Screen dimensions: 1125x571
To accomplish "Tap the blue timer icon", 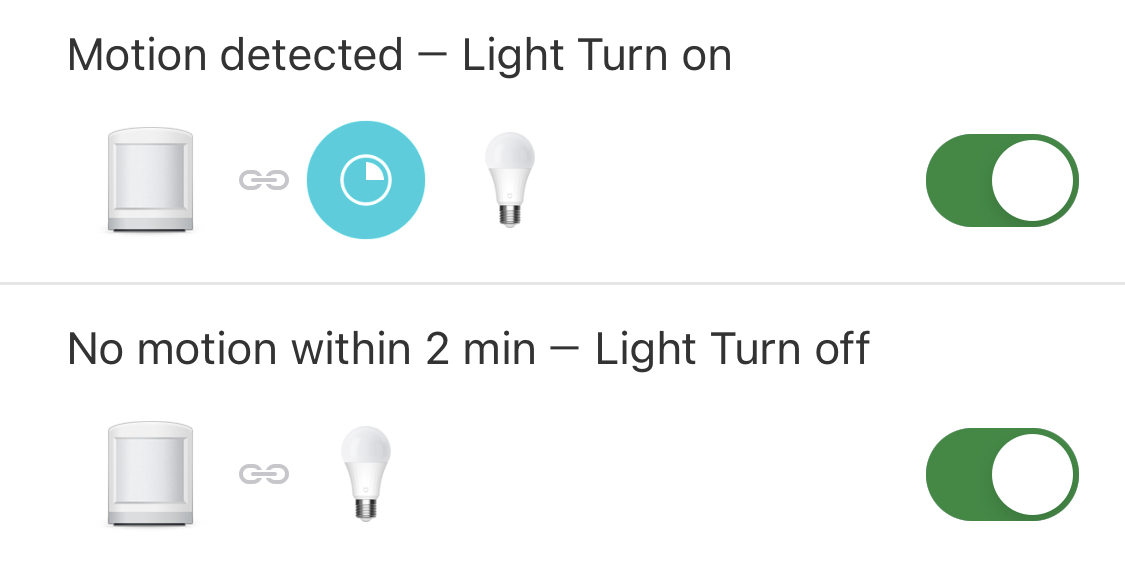I will (366, 180).
